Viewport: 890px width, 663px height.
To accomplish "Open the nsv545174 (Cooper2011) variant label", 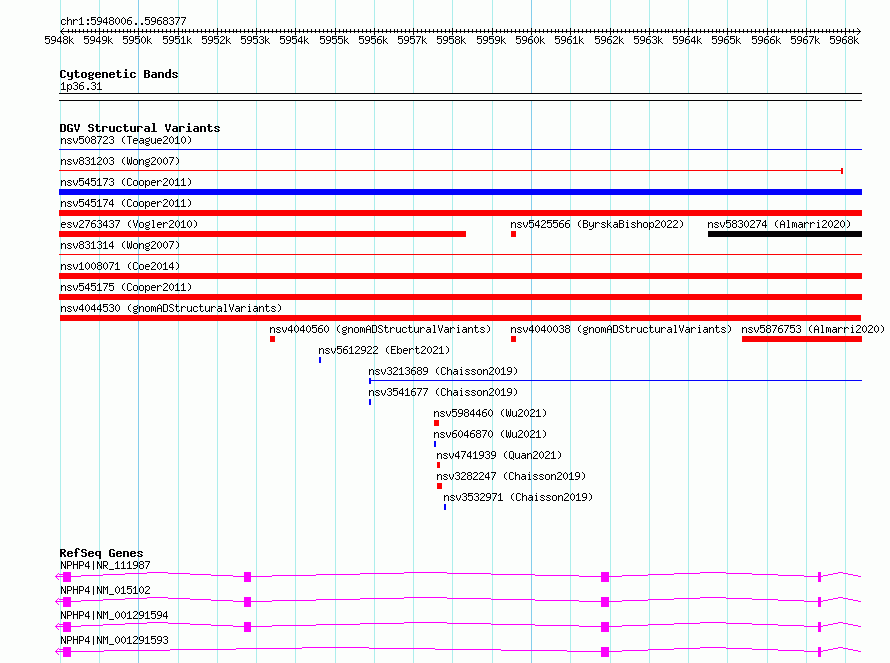I will pyautogui.click(x=126, y=203).
